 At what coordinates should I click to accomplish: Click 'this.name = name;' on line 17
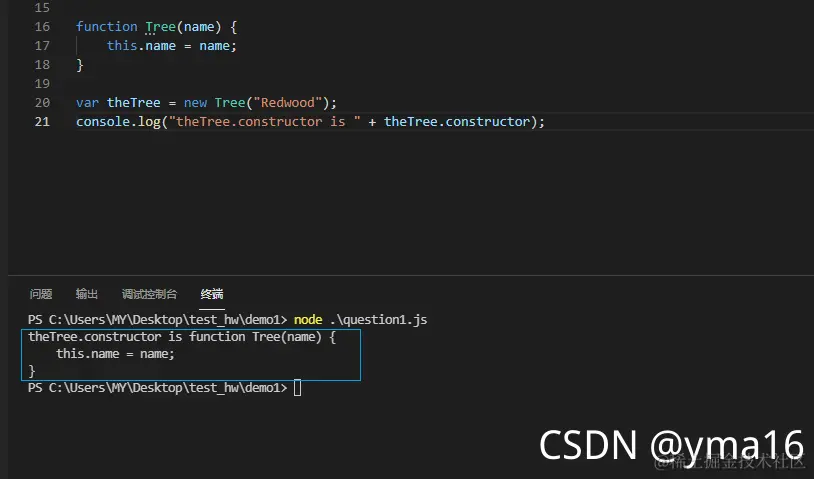click(172, 46)
